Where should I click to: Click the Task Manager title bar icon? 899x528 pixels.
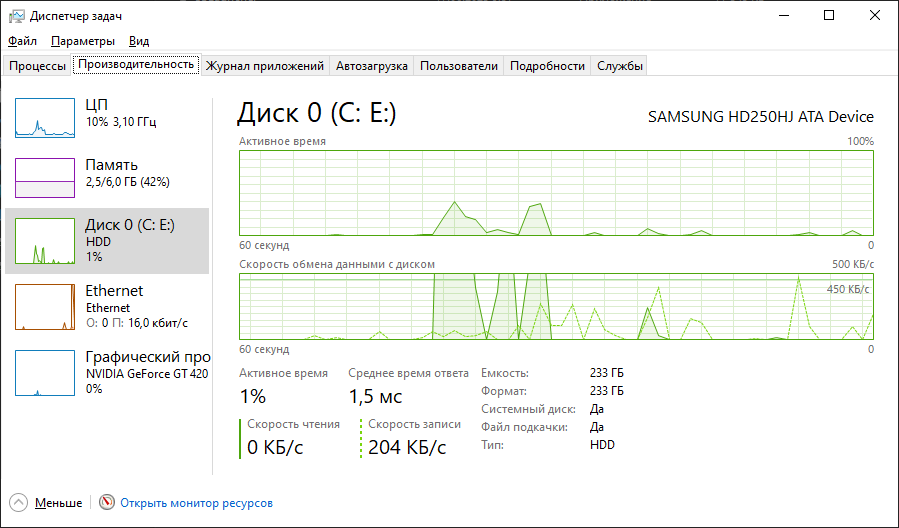tap(17, 16)
